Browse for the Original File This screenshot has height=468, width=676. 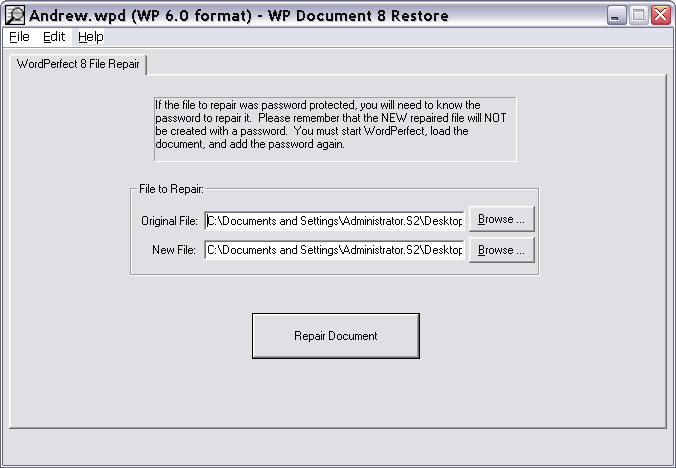(501, 219)
